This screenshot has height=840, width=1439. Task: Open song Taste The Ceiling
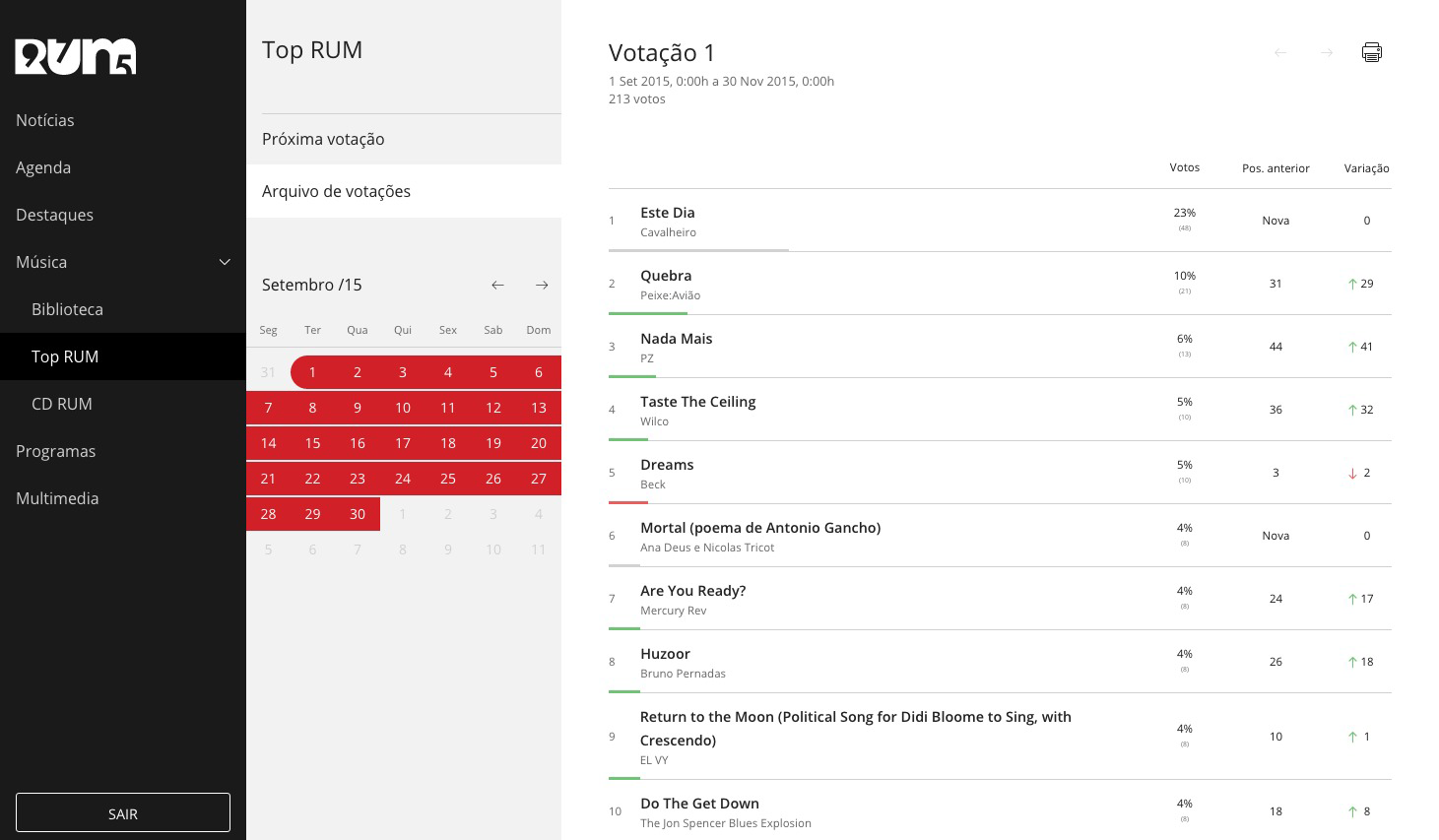[698, 402]
